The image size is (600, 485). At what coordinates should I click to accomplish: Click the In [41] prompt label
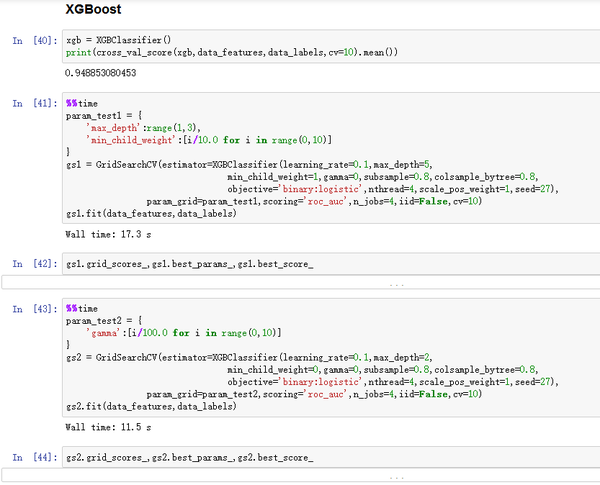point(35,103)
